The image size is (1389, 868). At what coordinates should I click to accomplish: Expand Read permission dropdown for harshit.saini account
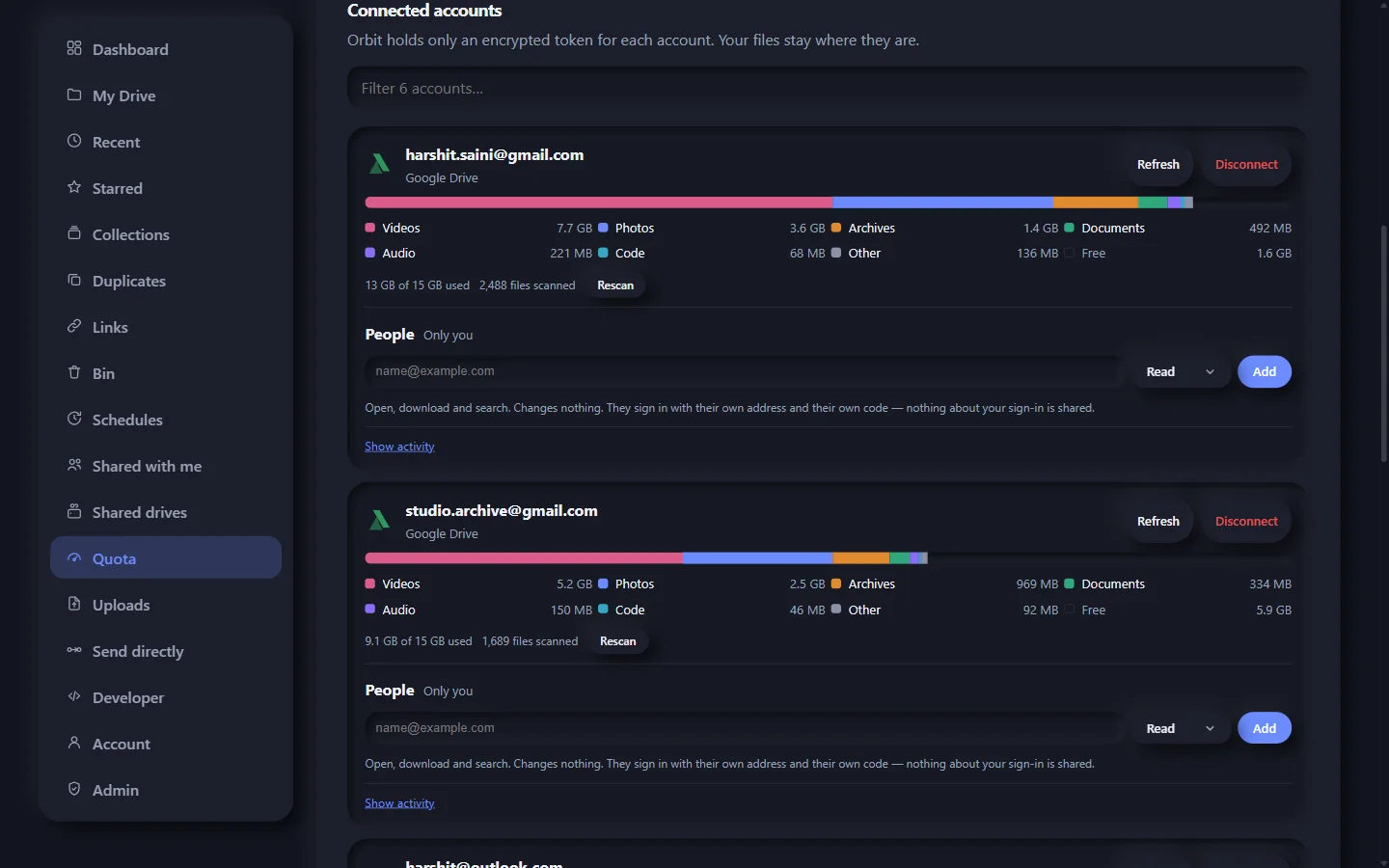tap(1181, 371)
